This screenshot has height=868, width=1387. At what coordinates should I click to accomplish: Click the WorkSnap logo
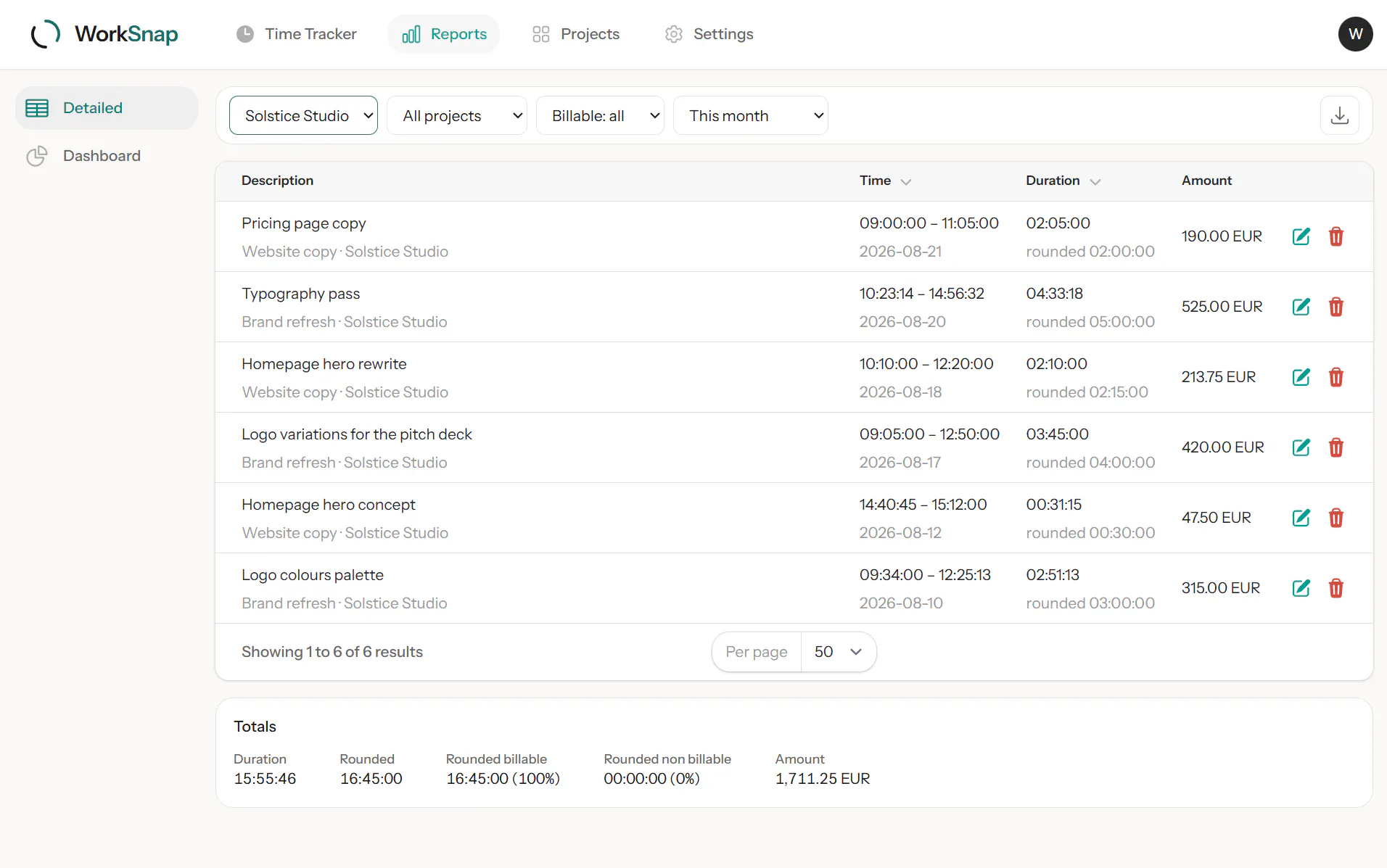click(x=104, y=34)
